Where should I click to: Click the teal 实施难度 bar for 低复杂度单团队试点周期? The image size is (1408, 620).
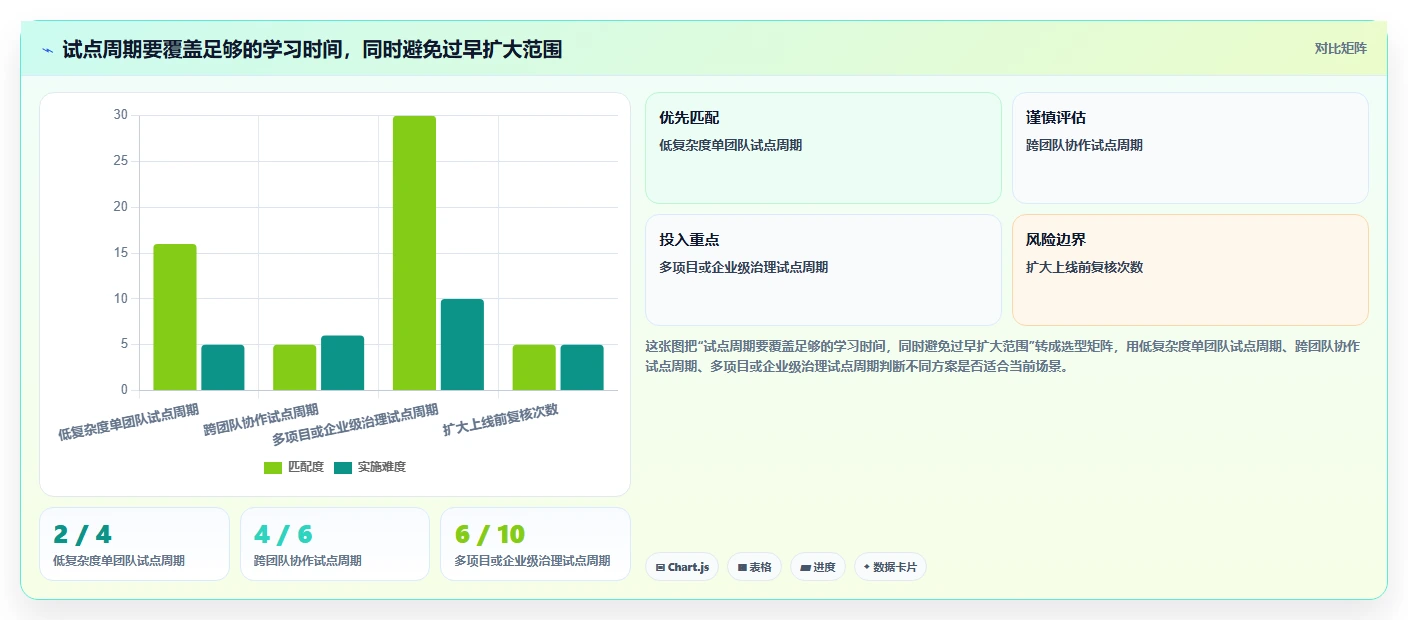pos(223,367)
